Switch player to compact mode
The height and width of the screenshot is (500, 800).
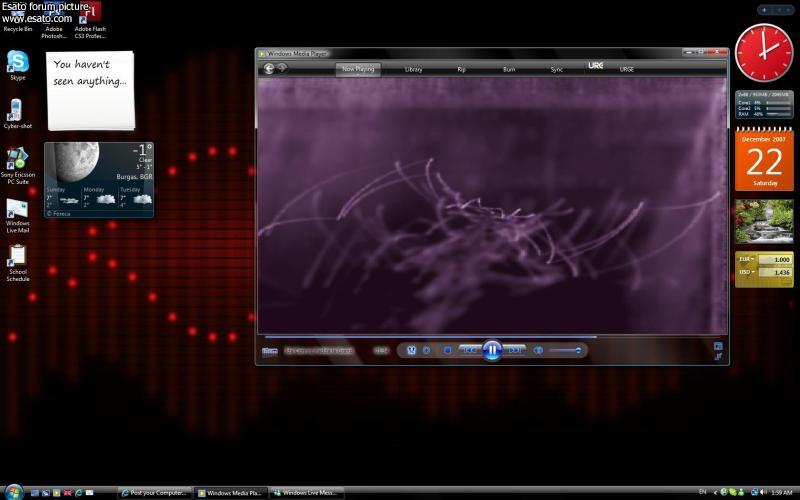718,356
